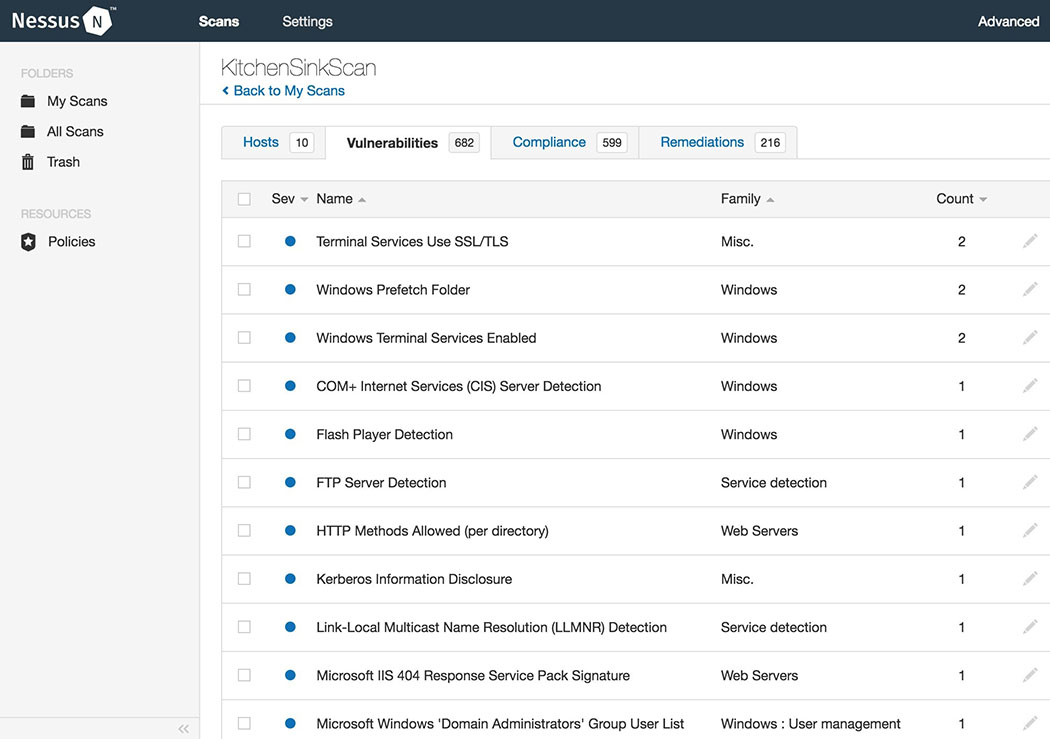Viewport: 1050px width, 739px height.
Task: Tick the select-all checkbox in table header
Action: point(244,199)
